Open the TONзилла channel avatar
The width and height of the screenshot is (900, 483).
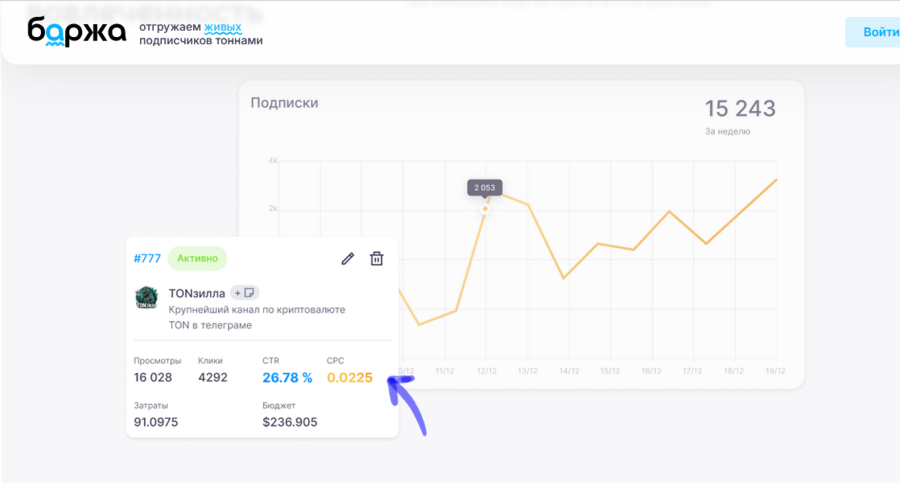(x=146, y=298)
